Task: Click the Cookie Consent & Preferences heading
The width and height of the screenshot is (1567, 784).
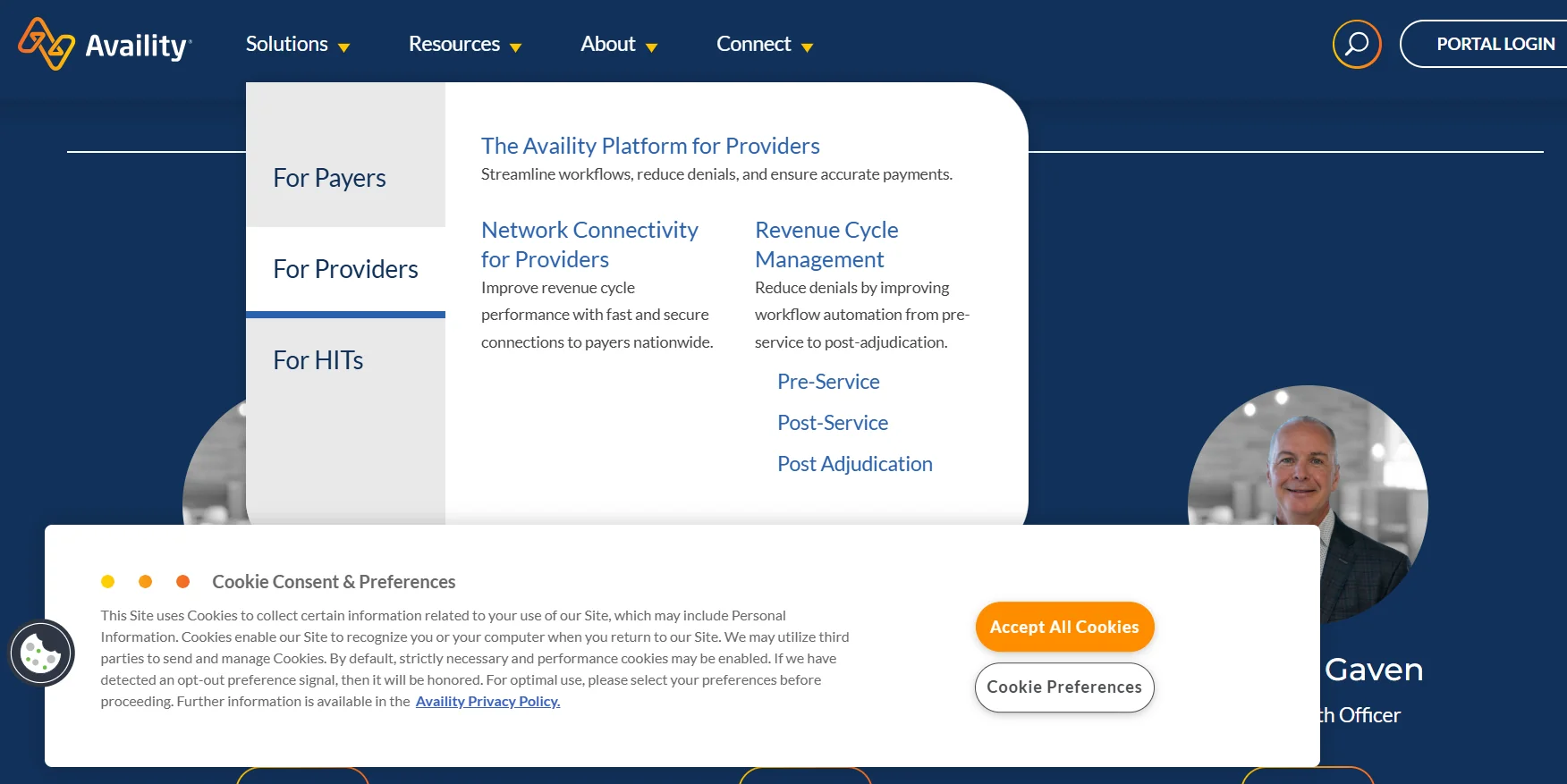Action: point(334,582)
